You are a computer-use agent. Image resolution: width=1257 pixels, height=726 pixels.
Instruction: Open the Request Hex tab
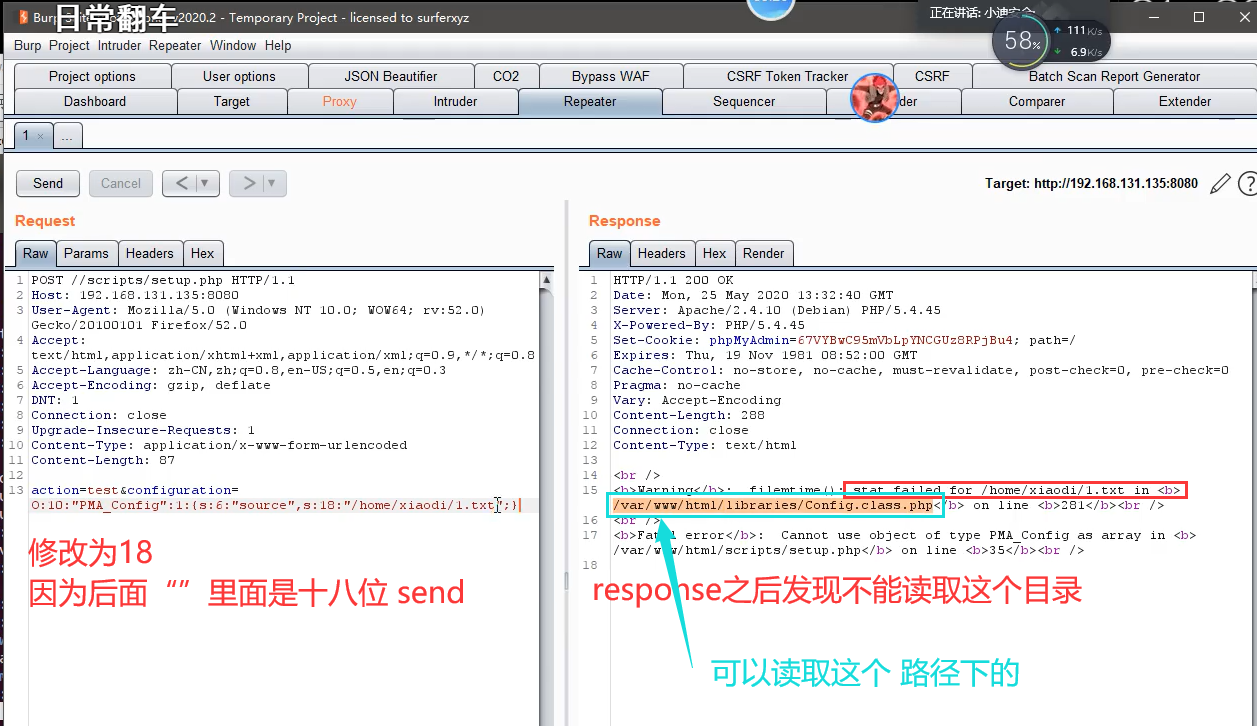coord(203,253)
